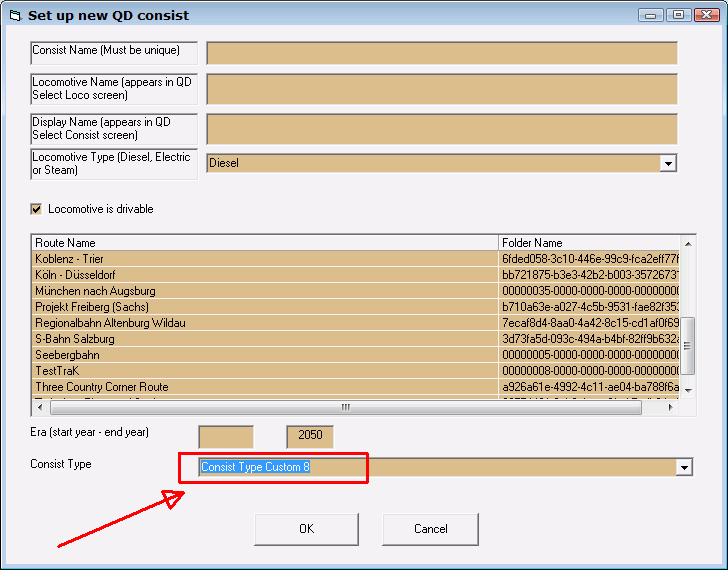The height and width of the screenshot is (570, 728).
Task: Sort by Route Name column header
Action: click(265, 243)
